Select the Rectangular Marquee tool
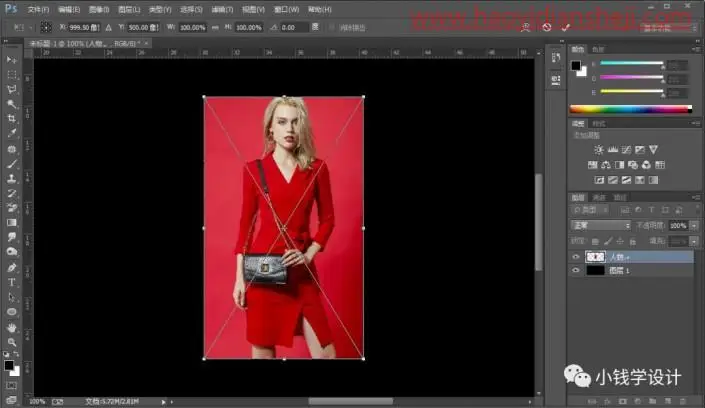The width and height of the screenshot is (705, 408). (x=11, y=74)
